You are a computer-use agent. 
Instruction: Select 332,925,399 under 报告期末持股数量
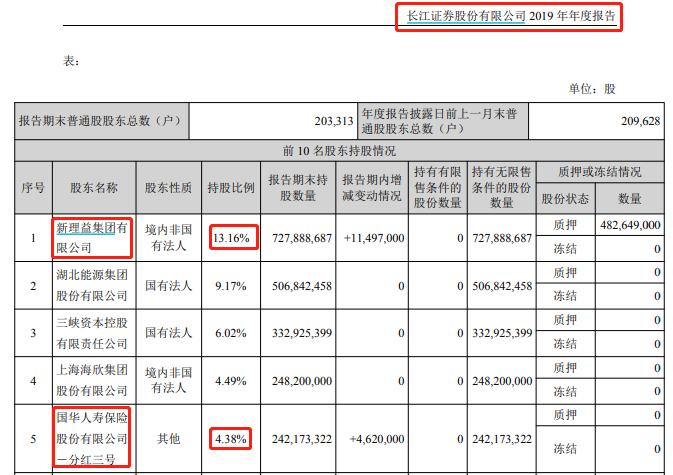[x=302, y=333]
